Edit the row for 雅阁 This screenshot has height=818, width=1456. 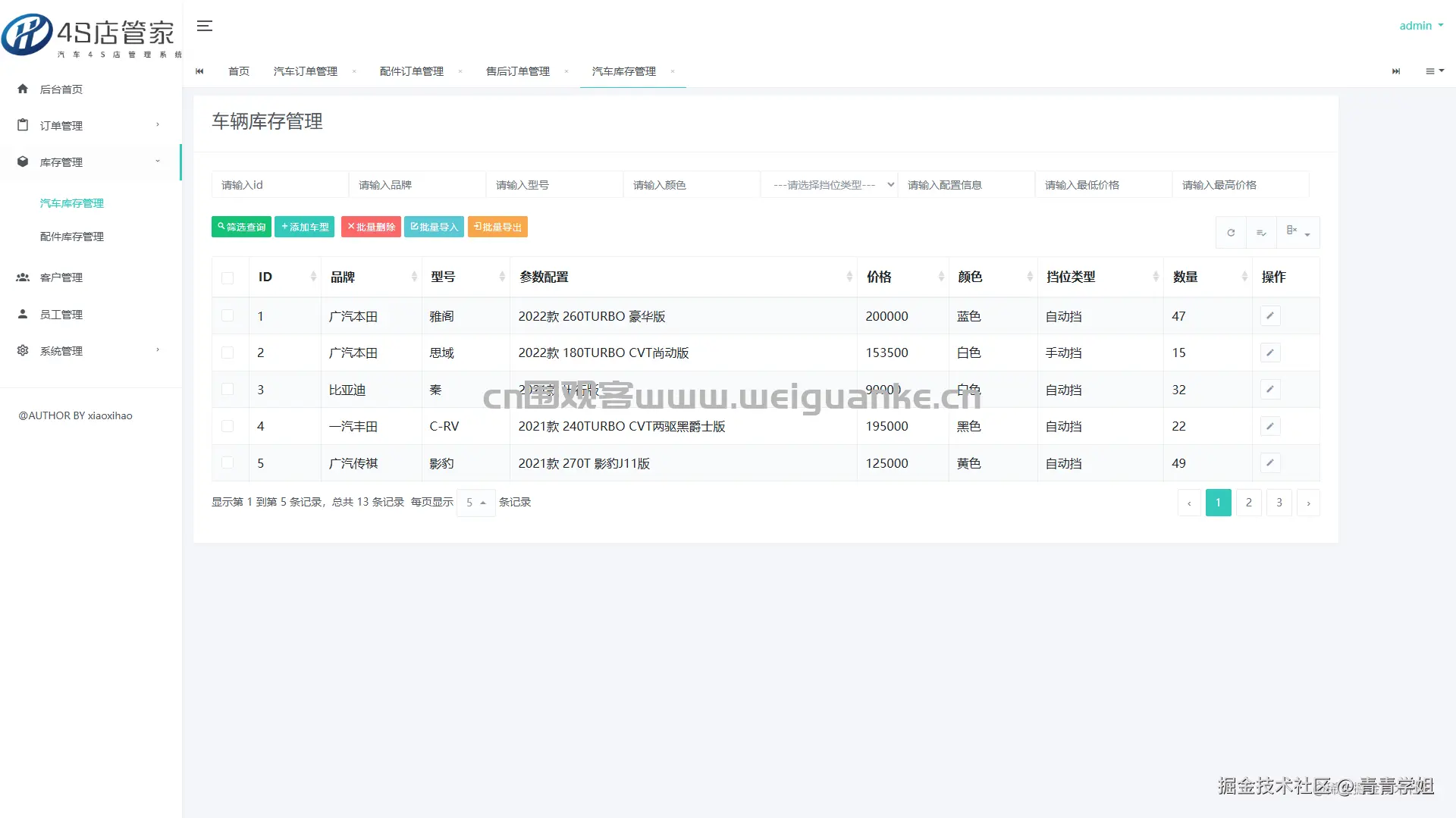tap(1270, 316)
